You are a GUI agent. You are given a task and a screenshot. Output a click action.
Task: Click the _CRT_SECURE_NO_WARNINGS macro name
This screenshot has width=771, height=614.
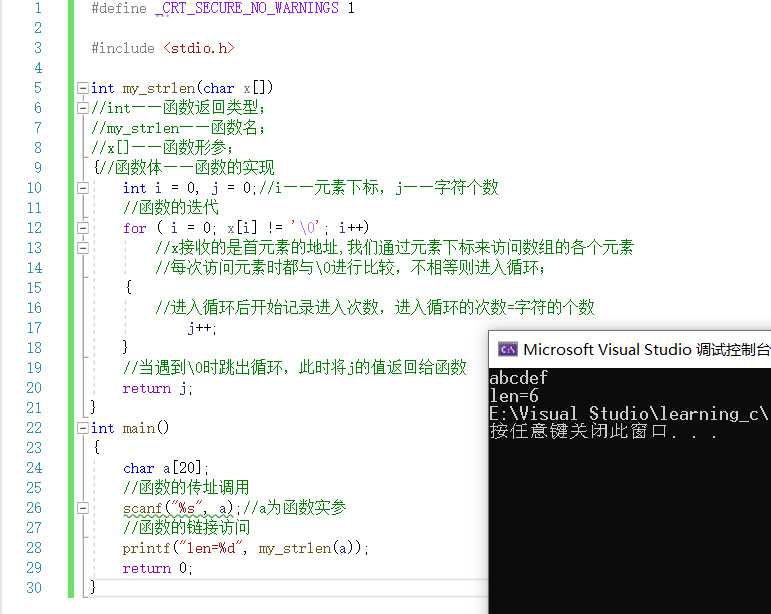click(247, 8)
